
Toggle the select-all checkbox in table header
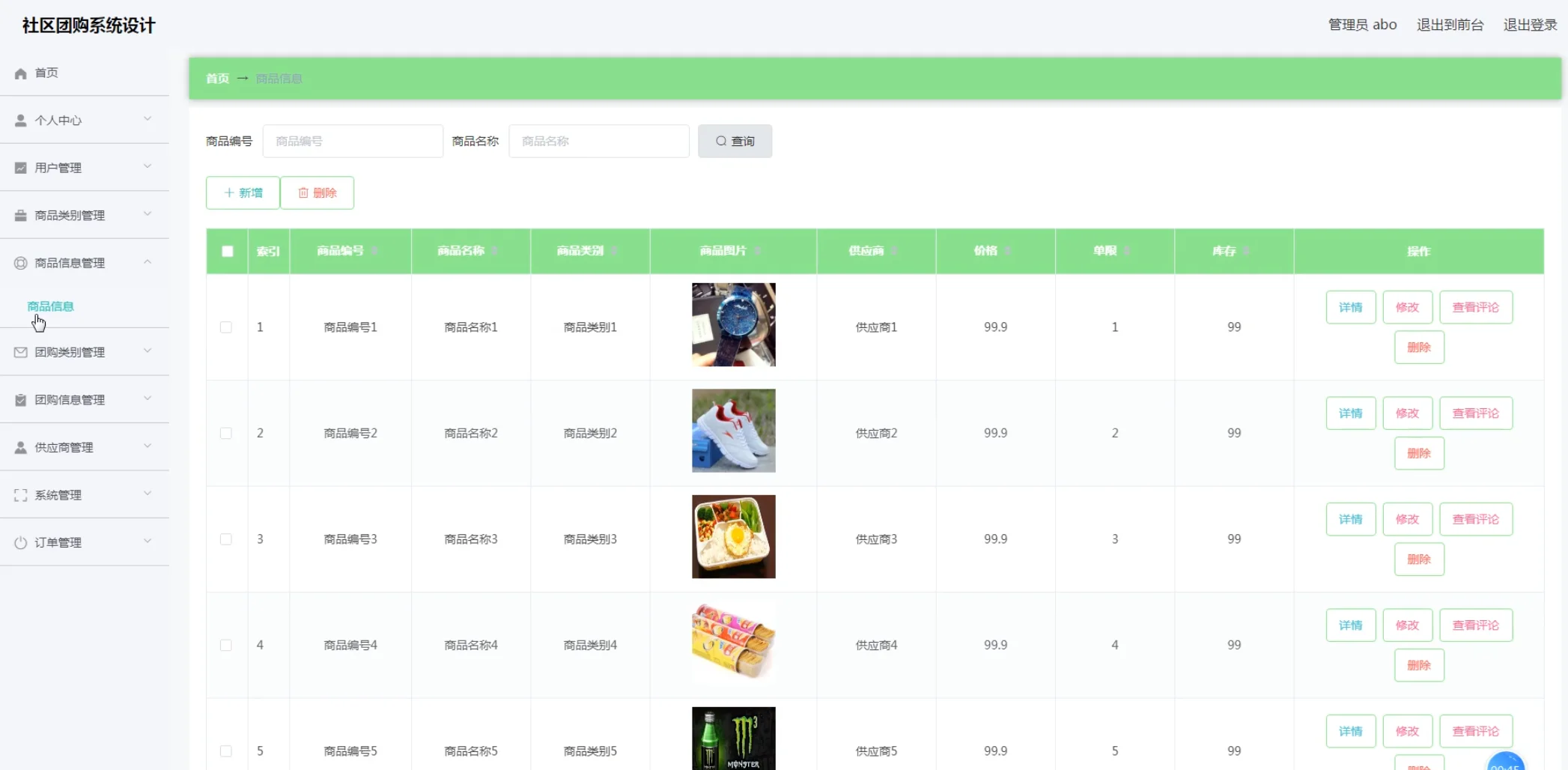pyautogui.click(x=228, y=252)
